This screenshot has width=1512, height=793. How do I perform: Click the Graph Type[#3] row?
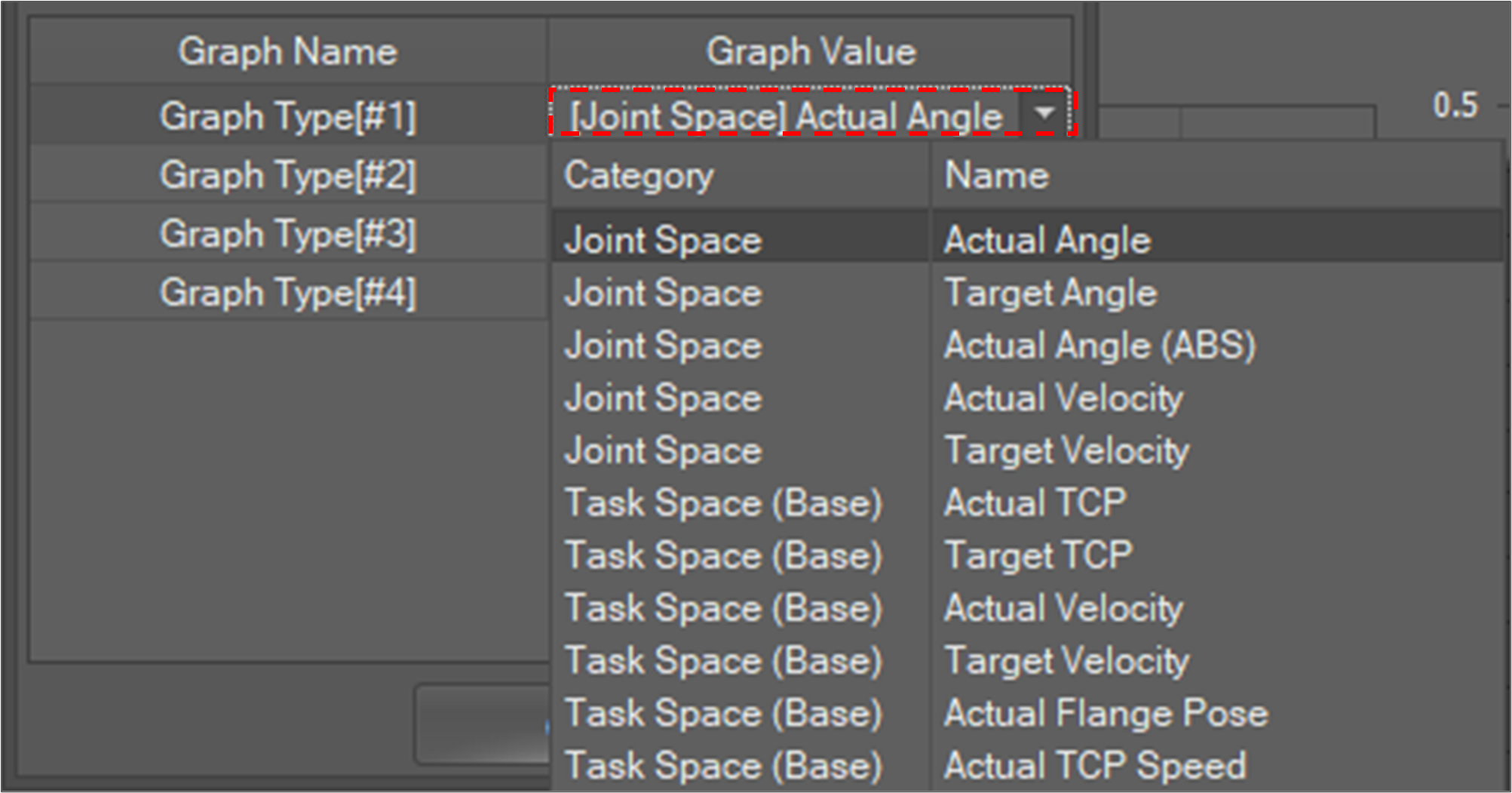pyautogui.click(x=287, y=234)
